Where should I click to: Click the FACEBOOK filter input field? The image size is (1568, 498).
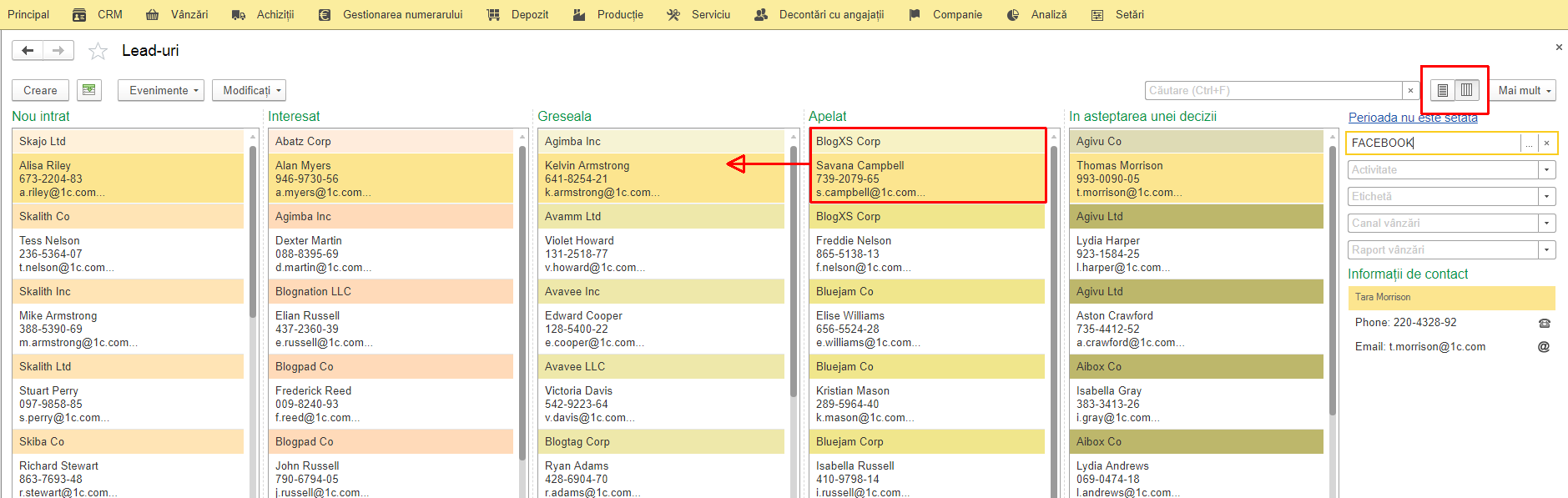click(1434, 143)
